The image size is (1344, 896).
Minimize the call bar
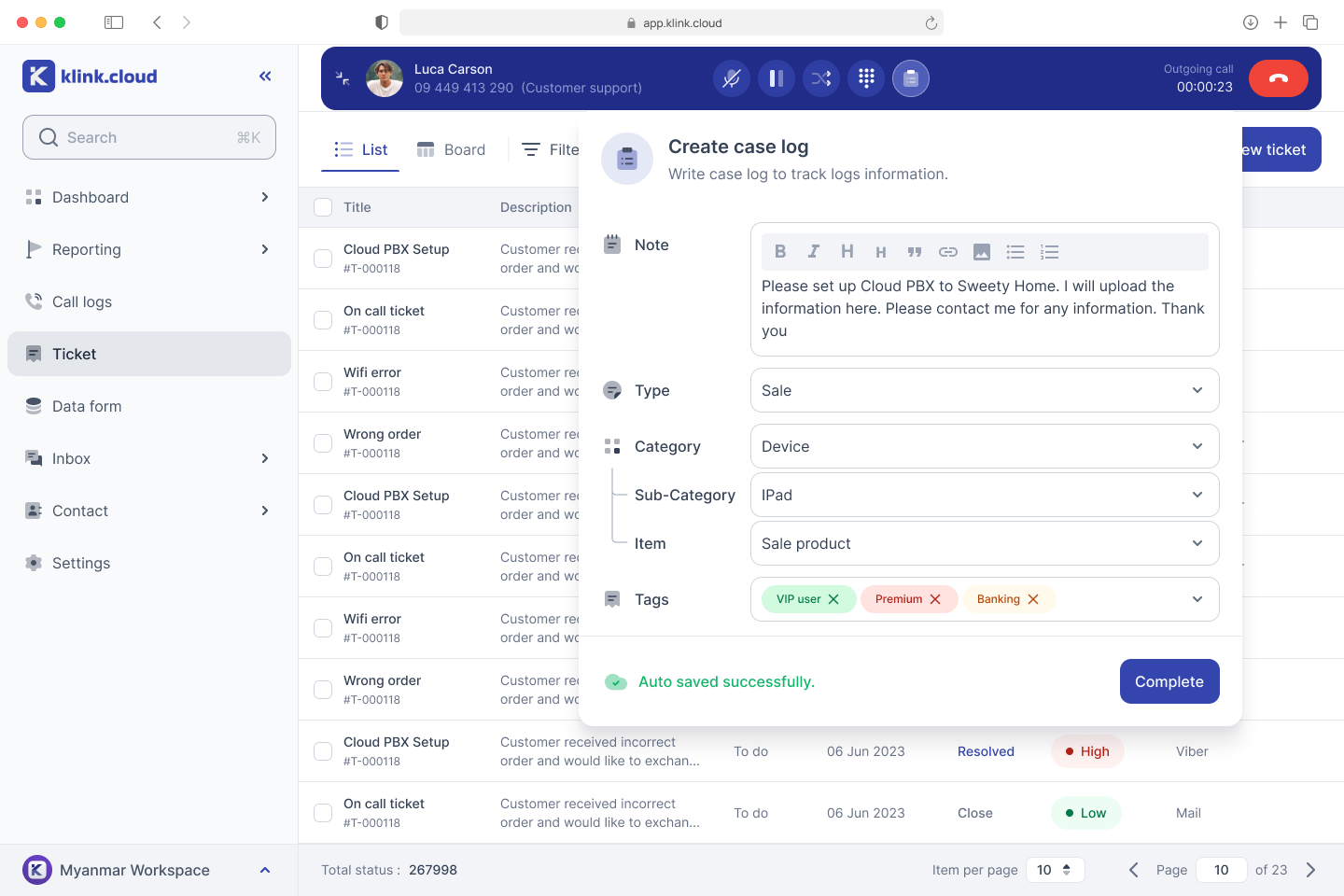tap(343, 78)
